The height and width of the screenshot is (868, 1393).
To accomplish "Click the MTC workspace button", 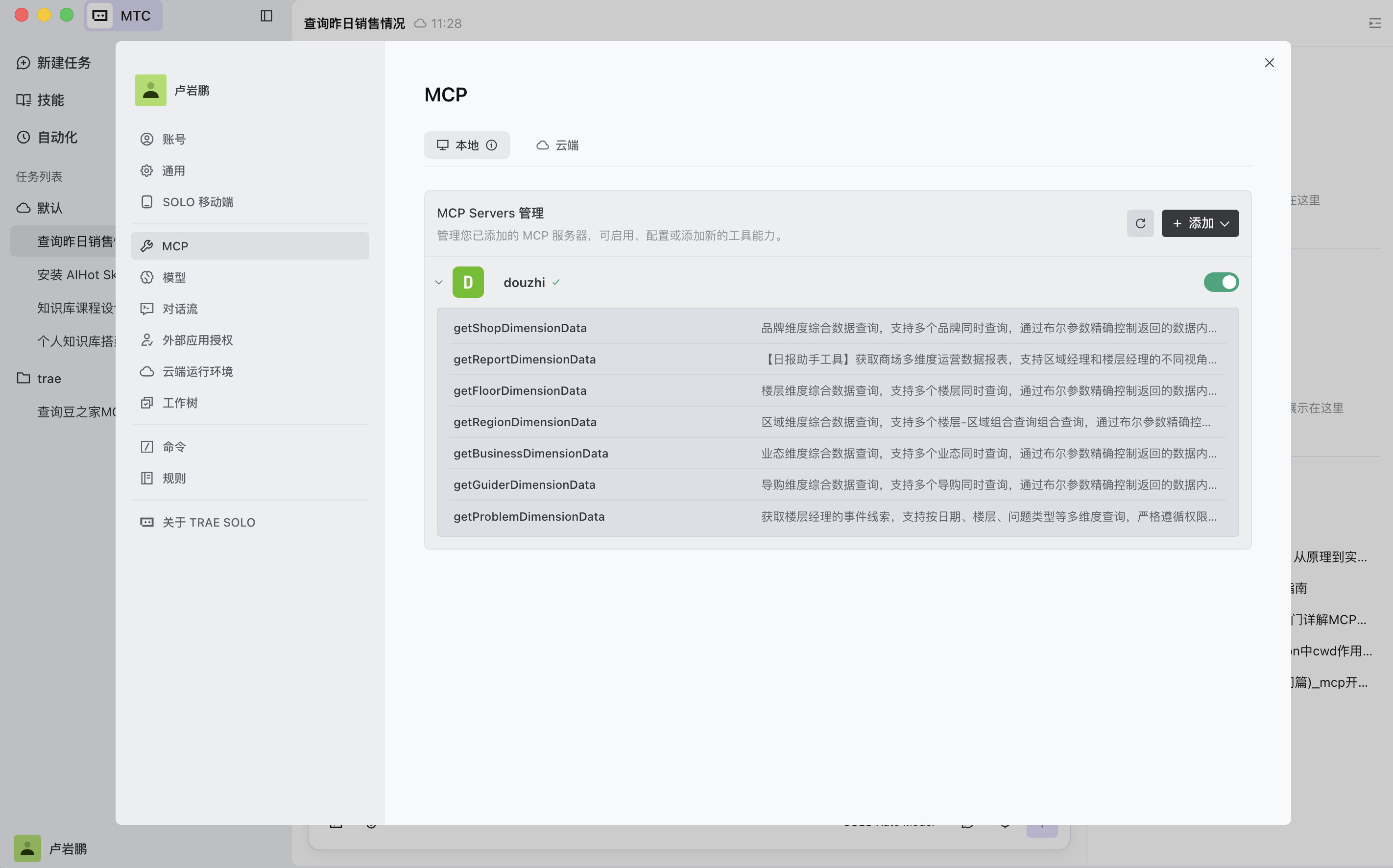I will tap(123, 16).
